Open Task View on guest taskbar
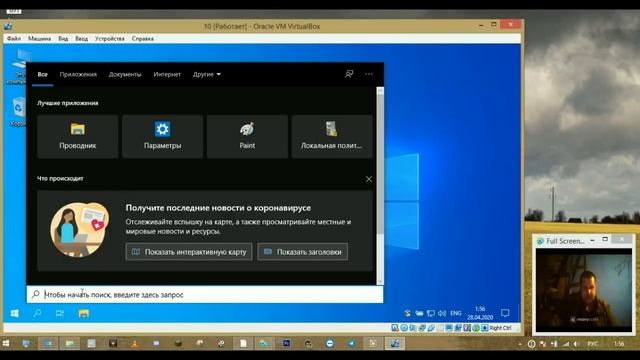 pos(60,313)
